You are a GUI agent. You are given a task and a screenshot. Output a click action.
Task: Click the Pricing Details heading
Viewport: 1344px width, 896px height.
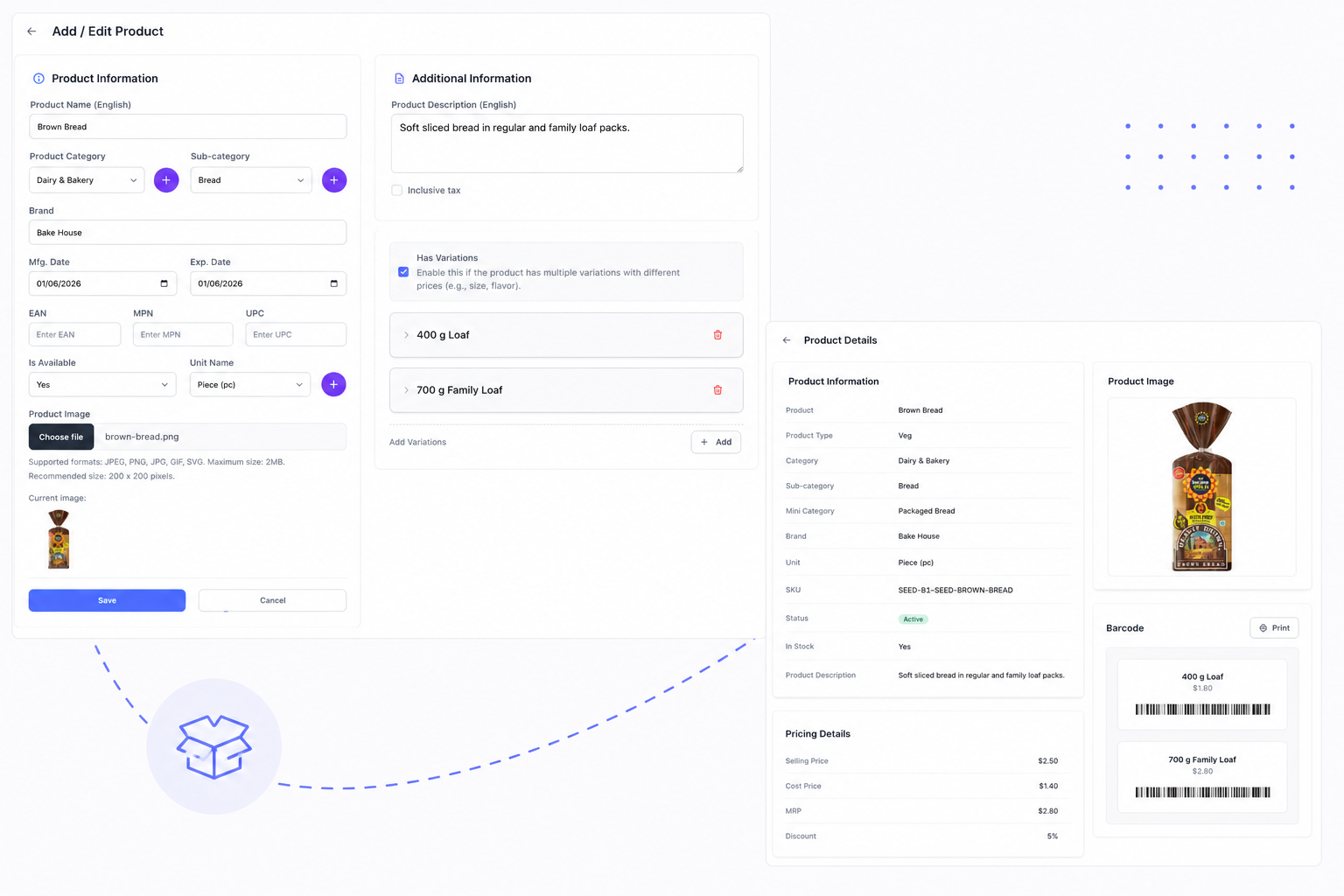[817, 734]
